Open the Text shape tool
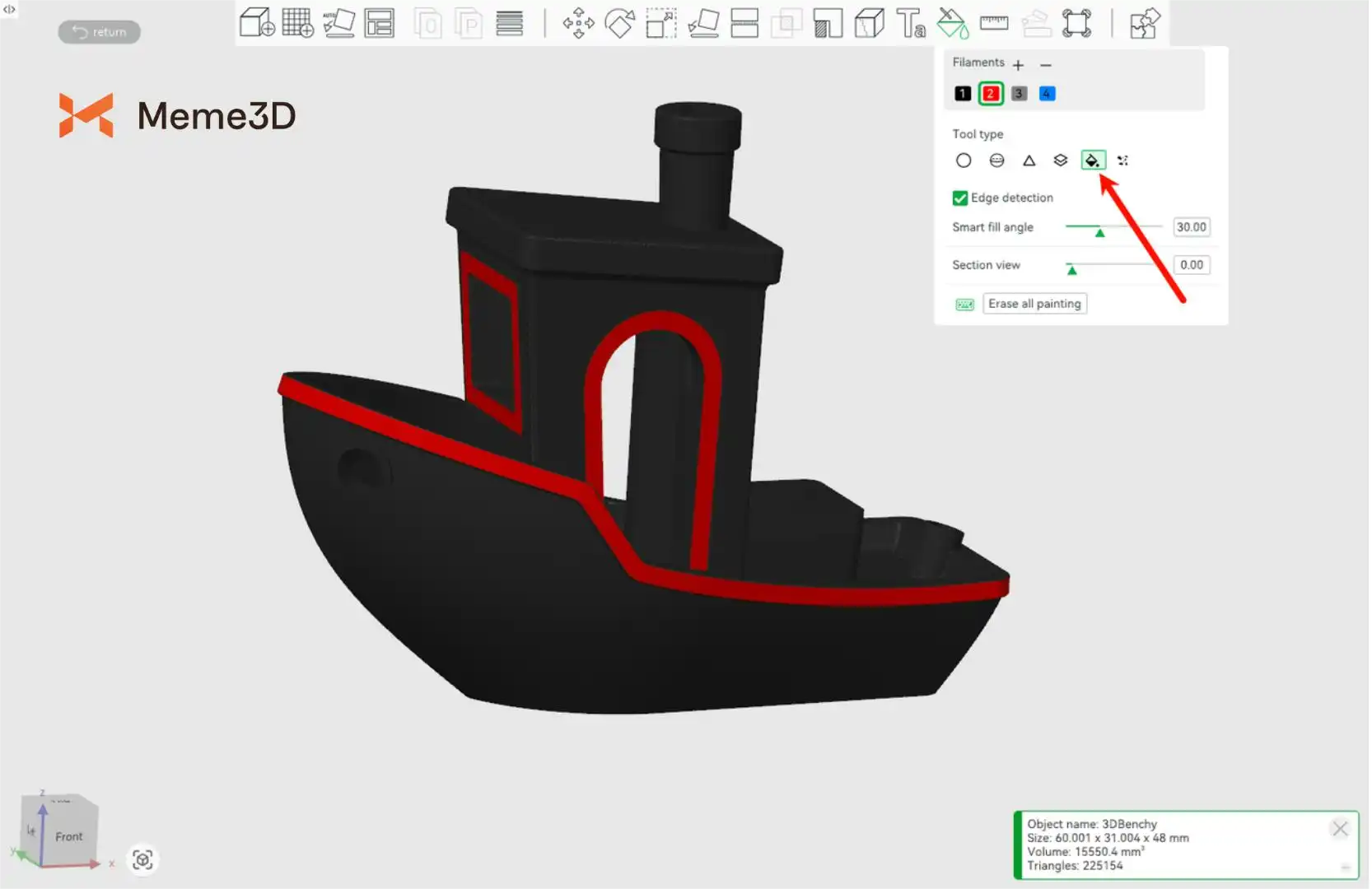This screenshot has height=889, width=1372. pyautogui.click(x=910, y=23)
